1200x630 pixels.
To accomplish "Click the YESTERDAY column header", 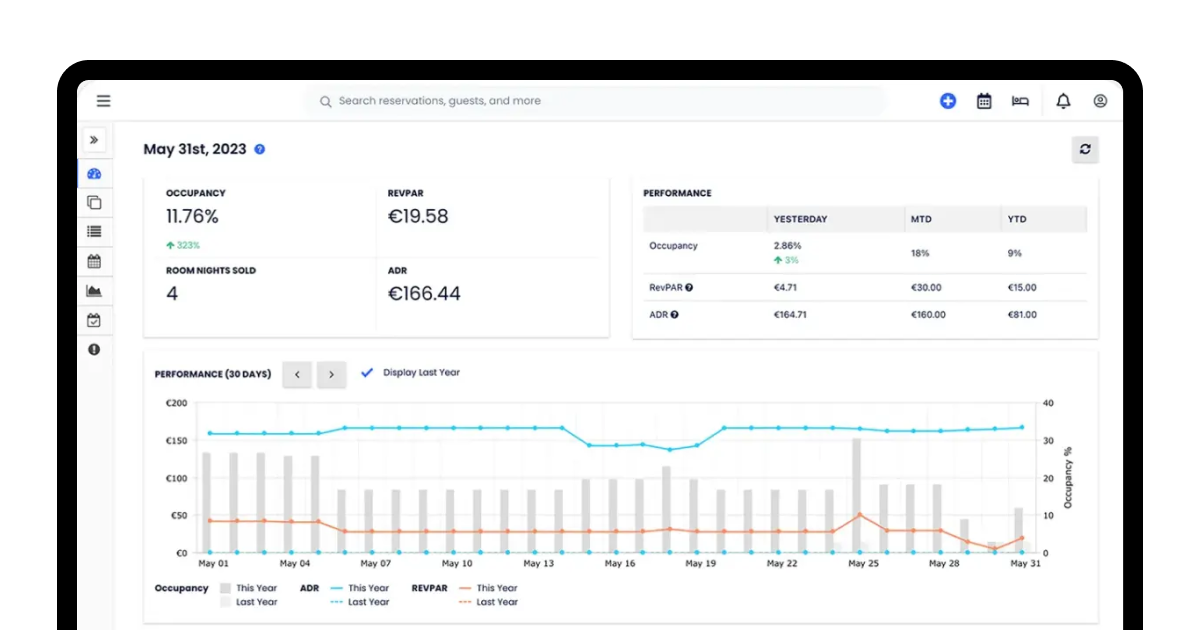I will coord(800,219).
